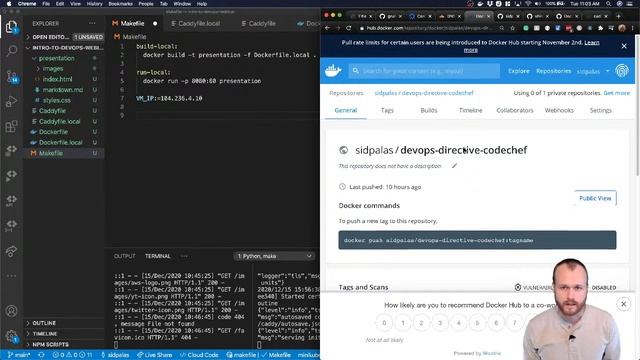Open the Builds tab on Docker Hub
The image size is (640, 360).
point(429,110)
